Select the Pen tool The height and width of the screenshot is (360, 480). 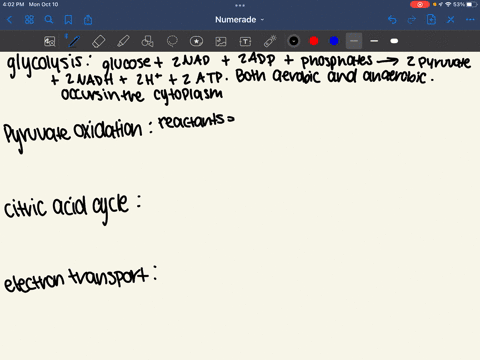[x=74, y=41]
